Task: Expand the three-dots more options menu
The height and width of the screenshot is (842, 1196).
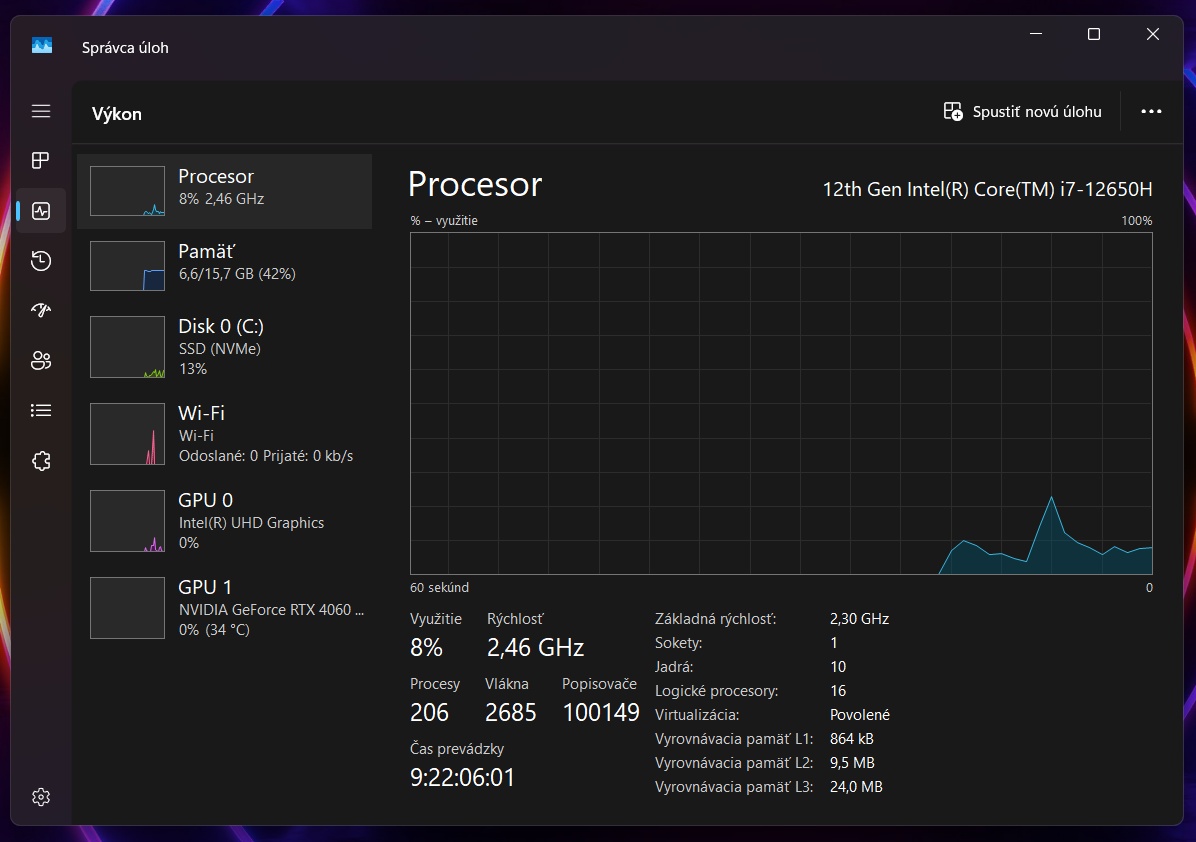Action: [x=1151, y=111]
